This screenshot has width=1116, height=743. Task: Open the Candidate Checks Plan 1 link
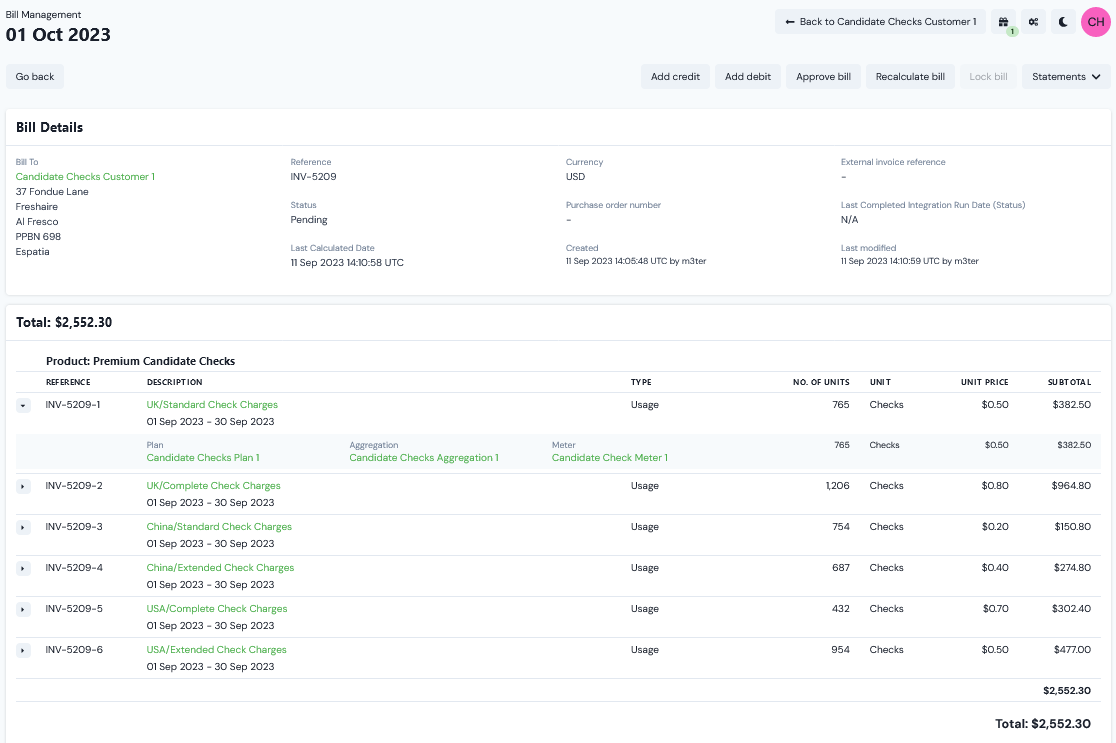pyautogui.click(x=203, y=458)
